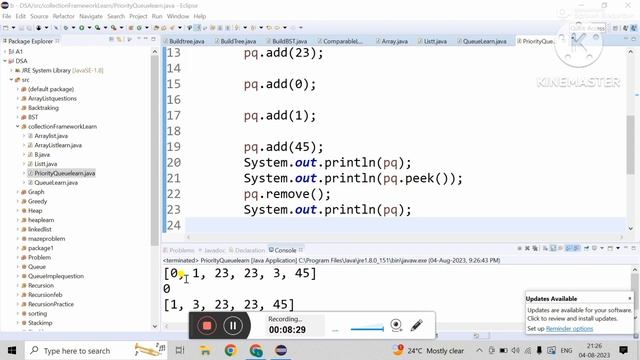Screen dimensions: 640x360
Task: Click the Debug bug toolbar icon
Action: point(65,28)
